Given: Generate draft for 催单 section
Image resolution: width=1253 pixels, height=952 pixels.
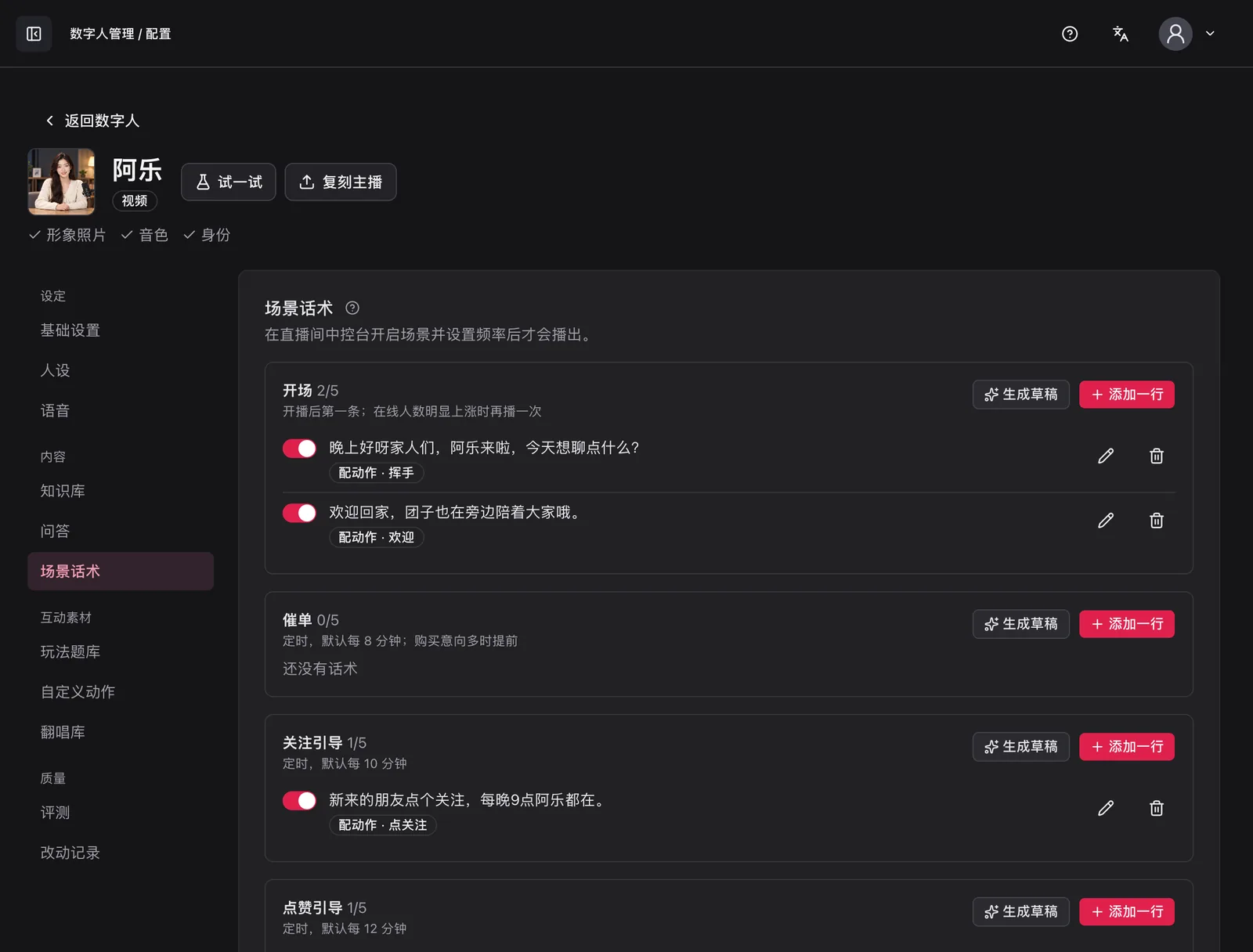Looking at the screenshot, I should click(x=1021, y=624).
